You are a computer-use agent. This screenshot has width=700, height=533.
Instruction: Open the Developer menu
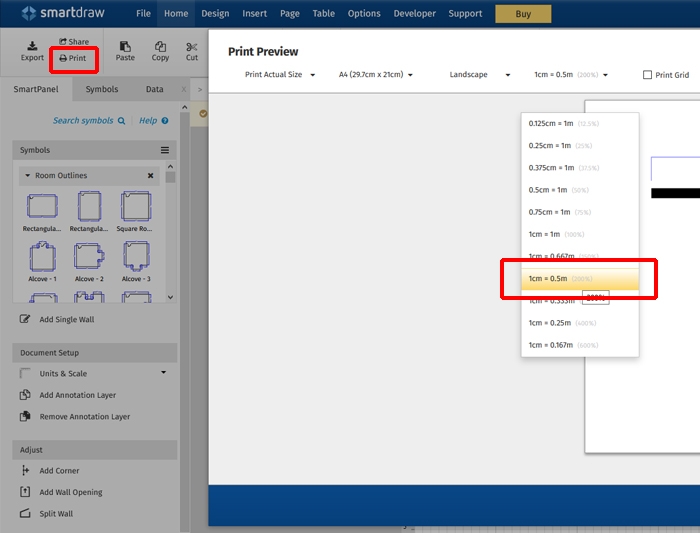coord(415,13)
